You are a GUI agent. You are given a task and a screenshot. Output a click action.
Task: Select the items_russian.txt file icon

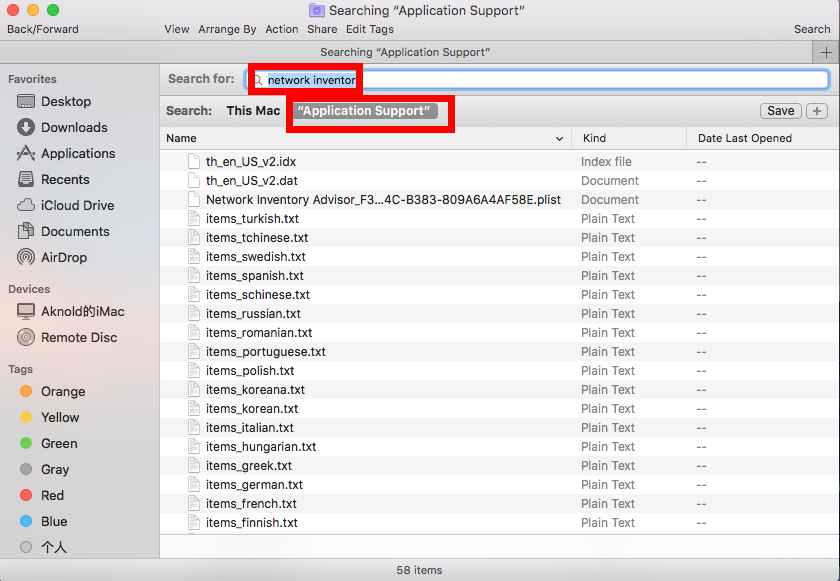(x=193, y=313)
